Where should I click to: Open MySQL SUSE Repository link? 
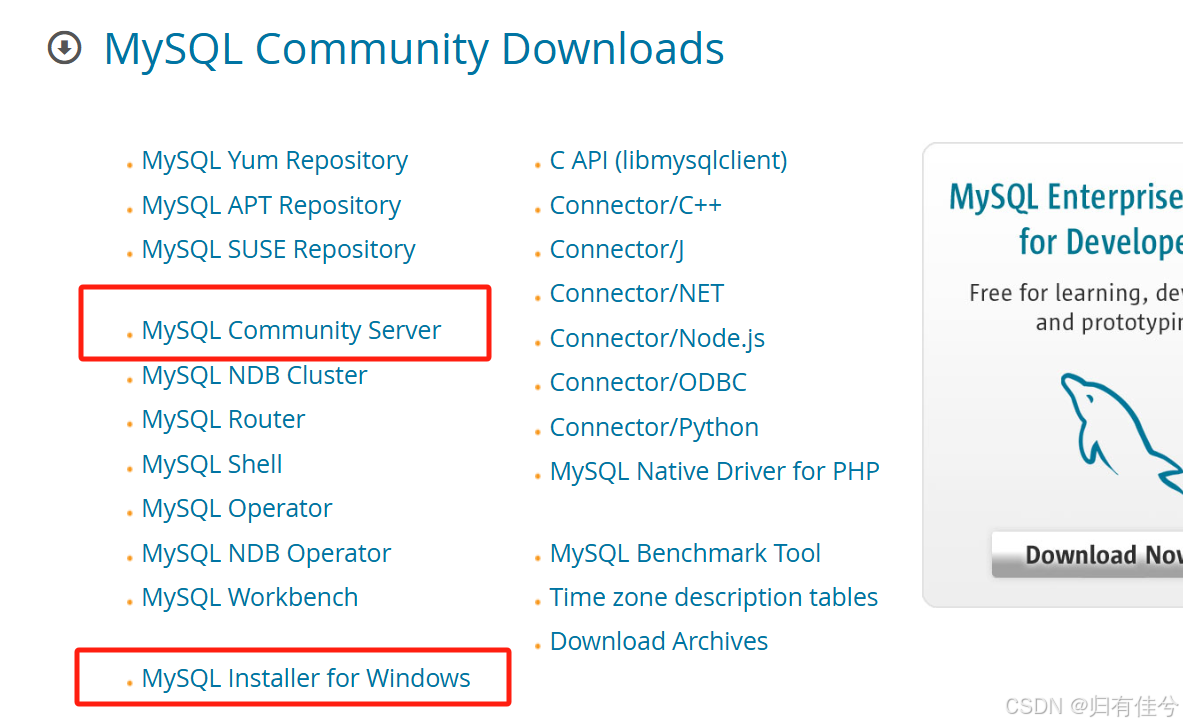278,250
